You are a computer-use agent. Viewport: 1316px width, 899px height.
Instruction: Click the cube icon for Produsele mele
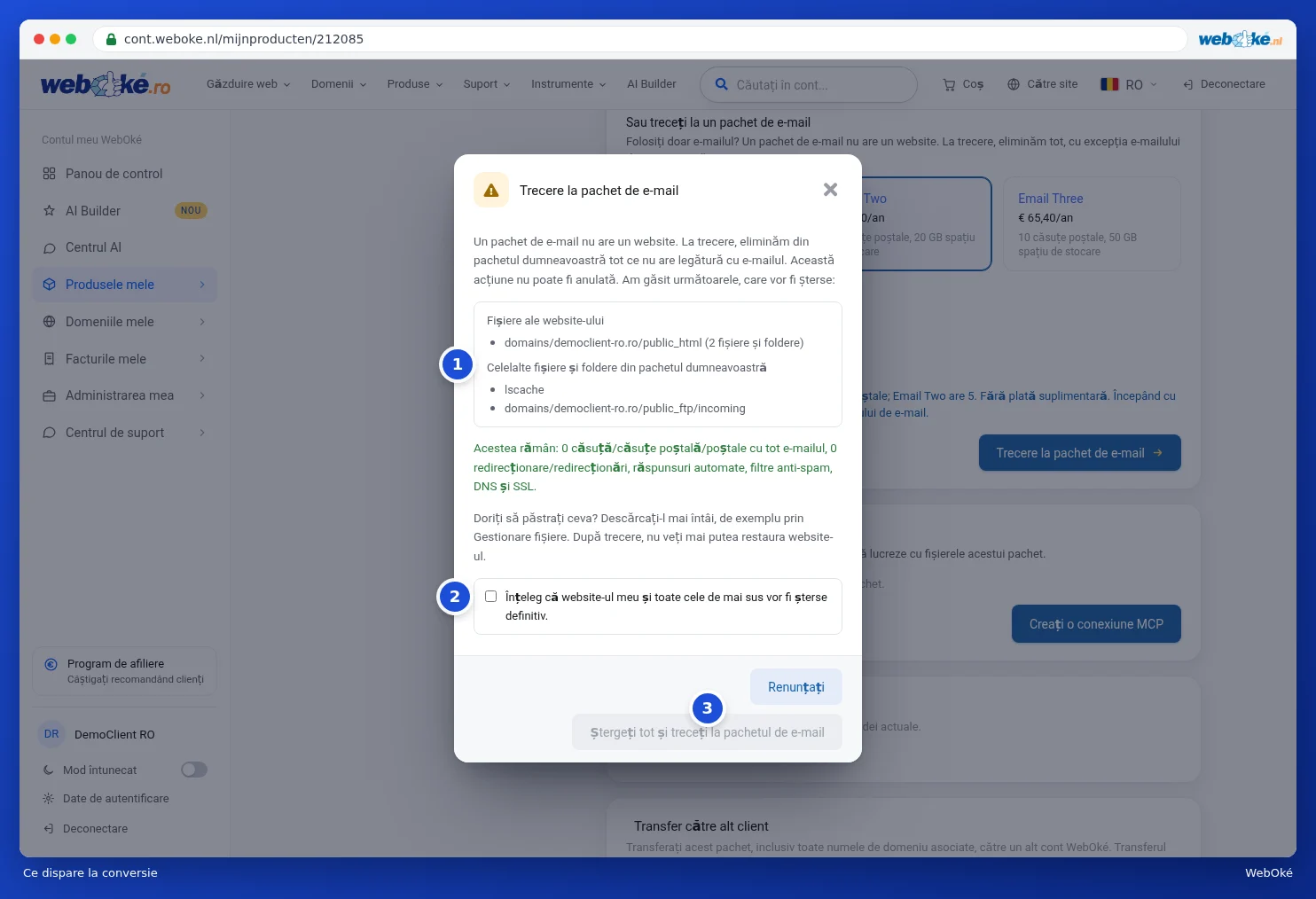pos(50,285)
